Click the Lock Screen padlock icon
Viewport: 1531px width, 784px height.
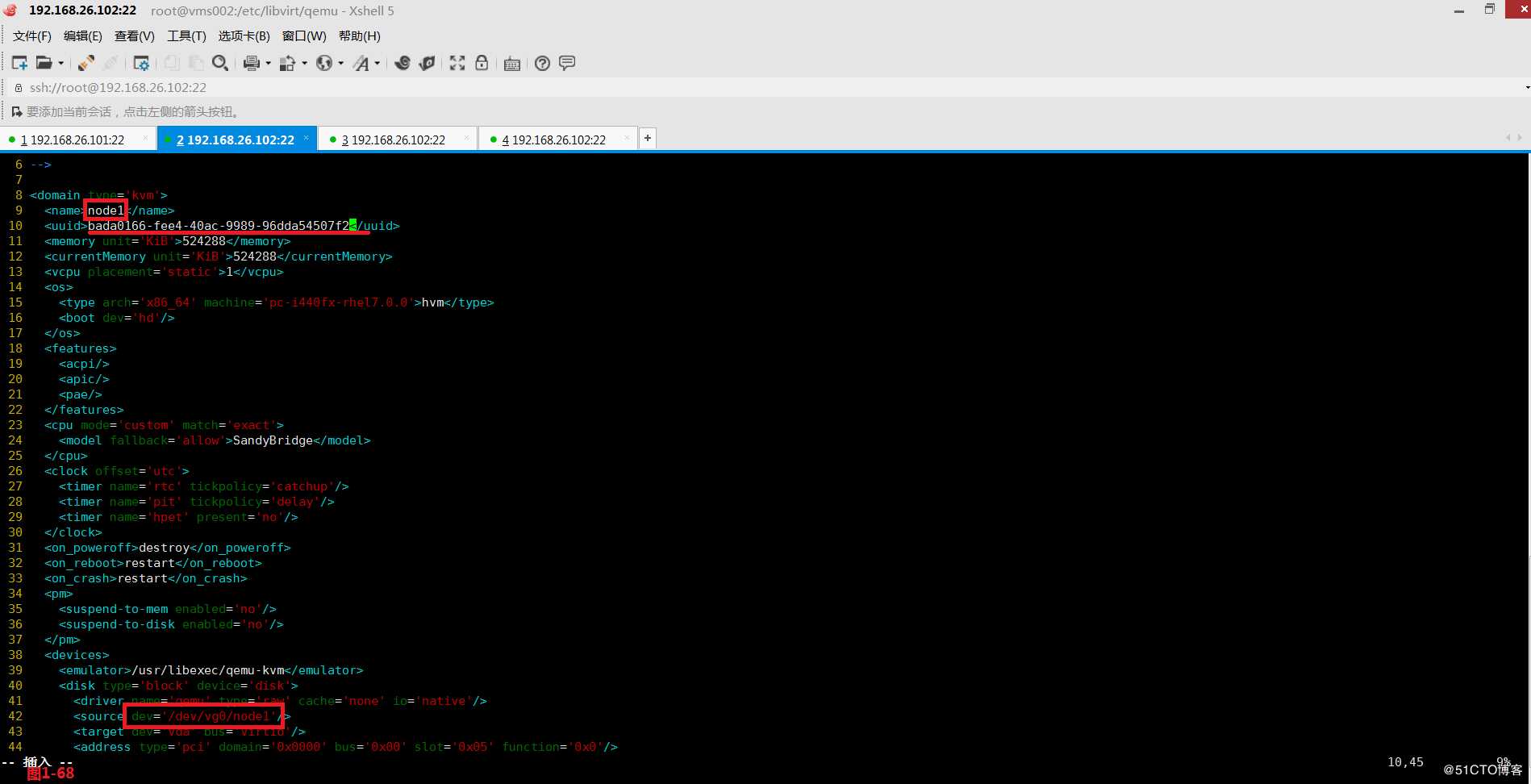[482, 63]
